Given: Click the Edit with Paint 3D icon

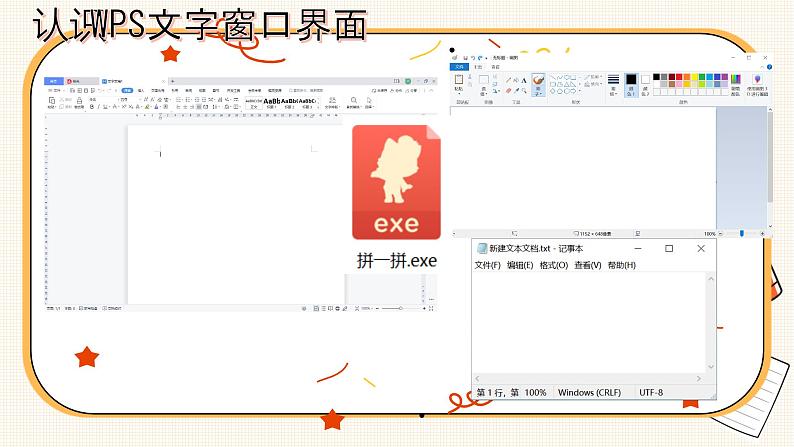Looking at the screenshot, I should coord(757,79).
